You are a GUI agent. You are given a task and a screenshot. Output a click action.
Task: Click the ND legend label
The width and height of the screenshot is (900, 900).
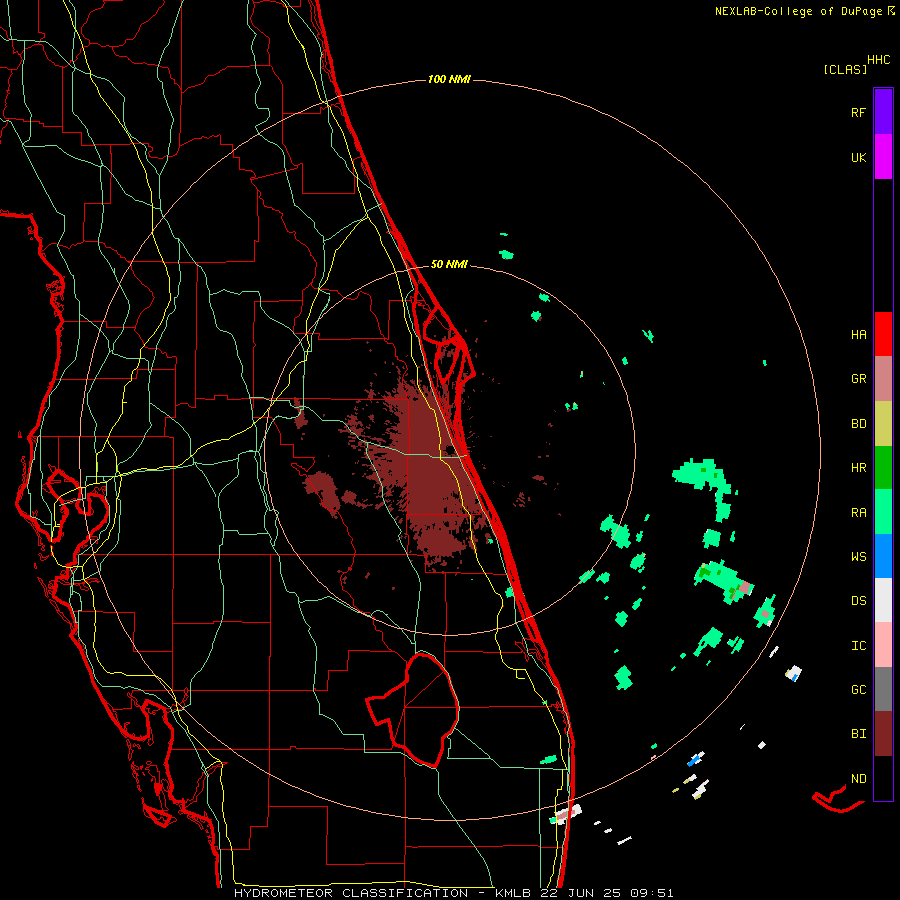(x=858, y=778)
